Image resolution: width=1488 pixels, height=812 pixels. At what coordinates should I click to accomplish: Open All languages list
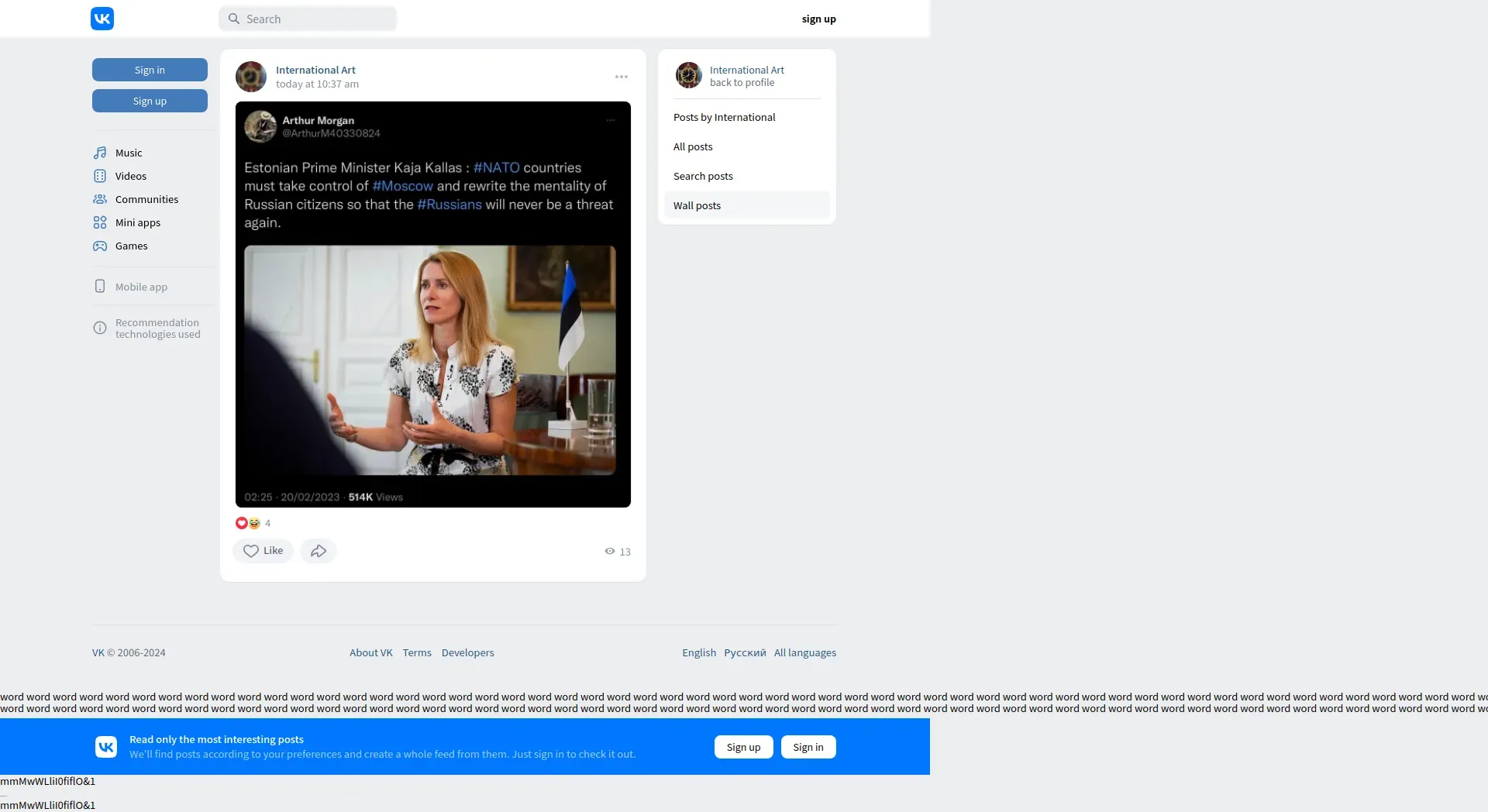(805, 652)
